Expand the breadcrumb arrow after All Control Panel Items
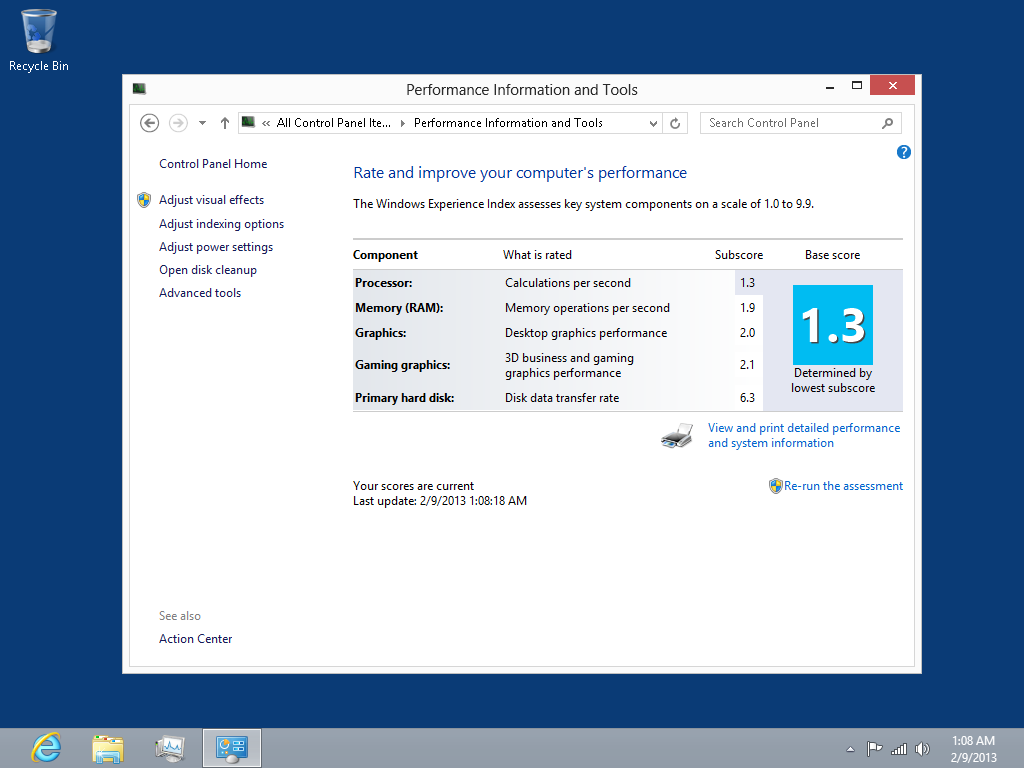The height and width of the screenshot is (768, 1024). click(402, 123)
